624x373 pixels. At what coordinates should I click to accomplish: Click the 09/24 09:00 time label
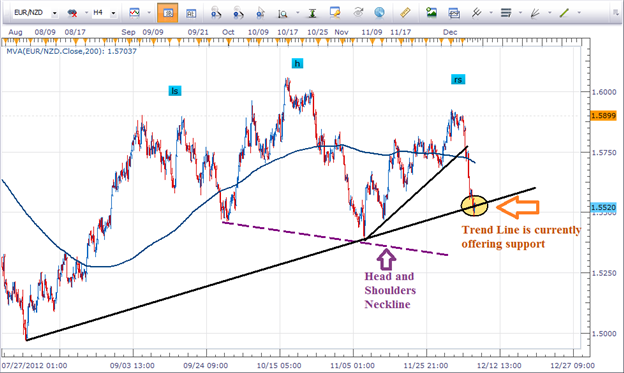[x=206, y=365]
